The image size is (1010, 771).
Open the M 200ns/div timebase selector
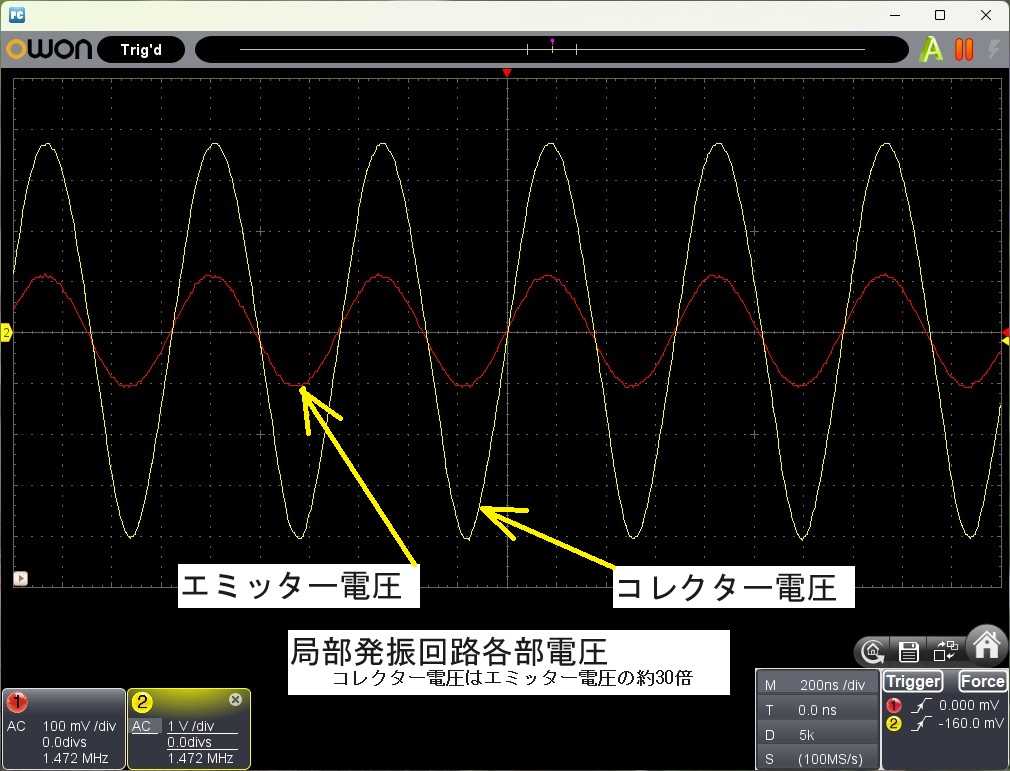818,685
